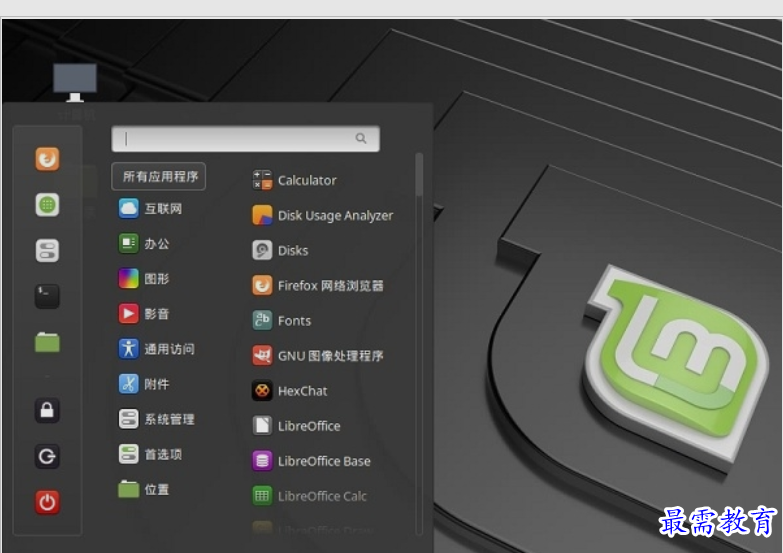Launch Firefox 网络浏览器 from app list

coord(318,286)
